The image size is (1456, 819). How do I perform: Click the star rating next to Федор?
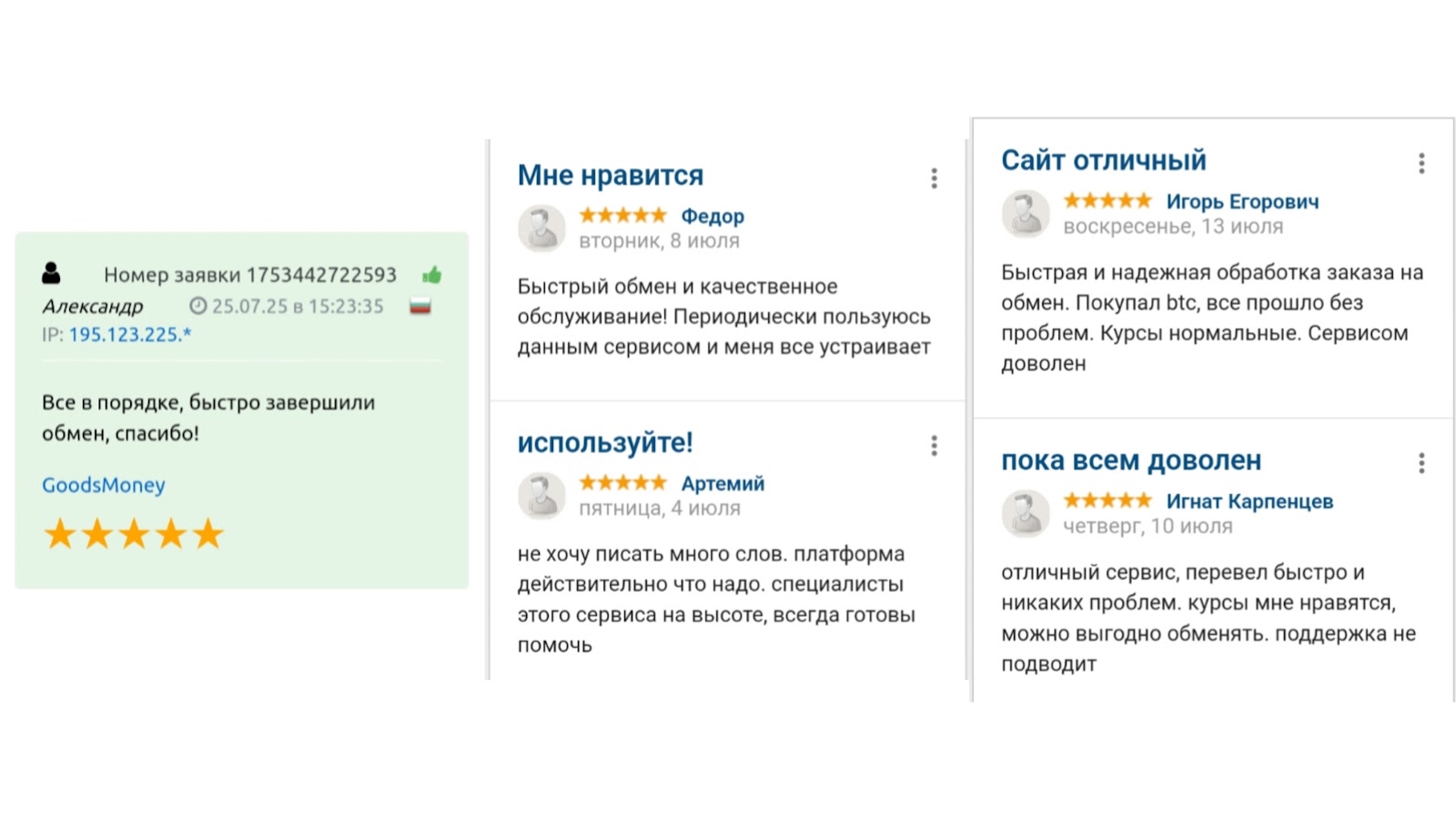pos(623,216)
